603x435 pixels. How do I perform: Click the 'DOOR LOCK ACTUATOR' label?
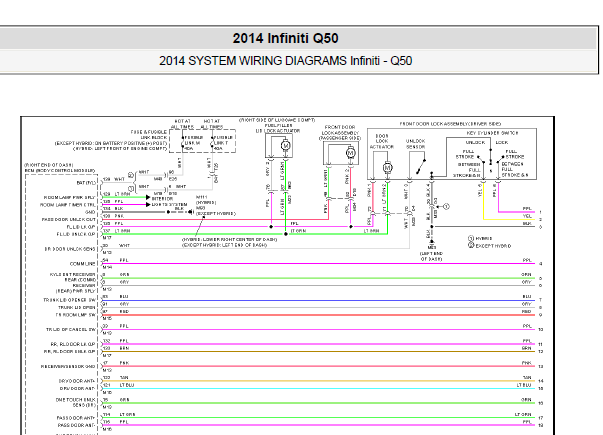(382, 142)
